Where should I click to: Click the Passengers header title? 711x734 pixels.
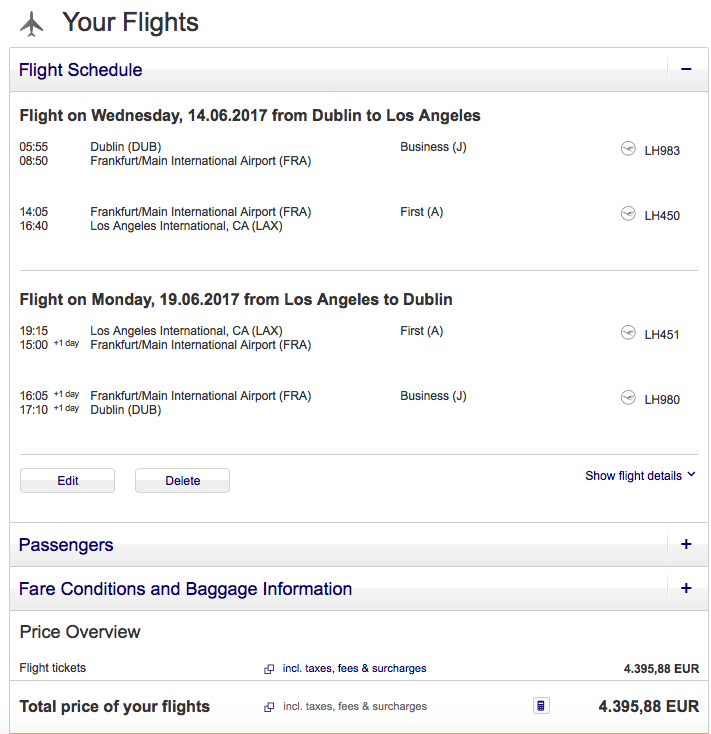[66, 545]
